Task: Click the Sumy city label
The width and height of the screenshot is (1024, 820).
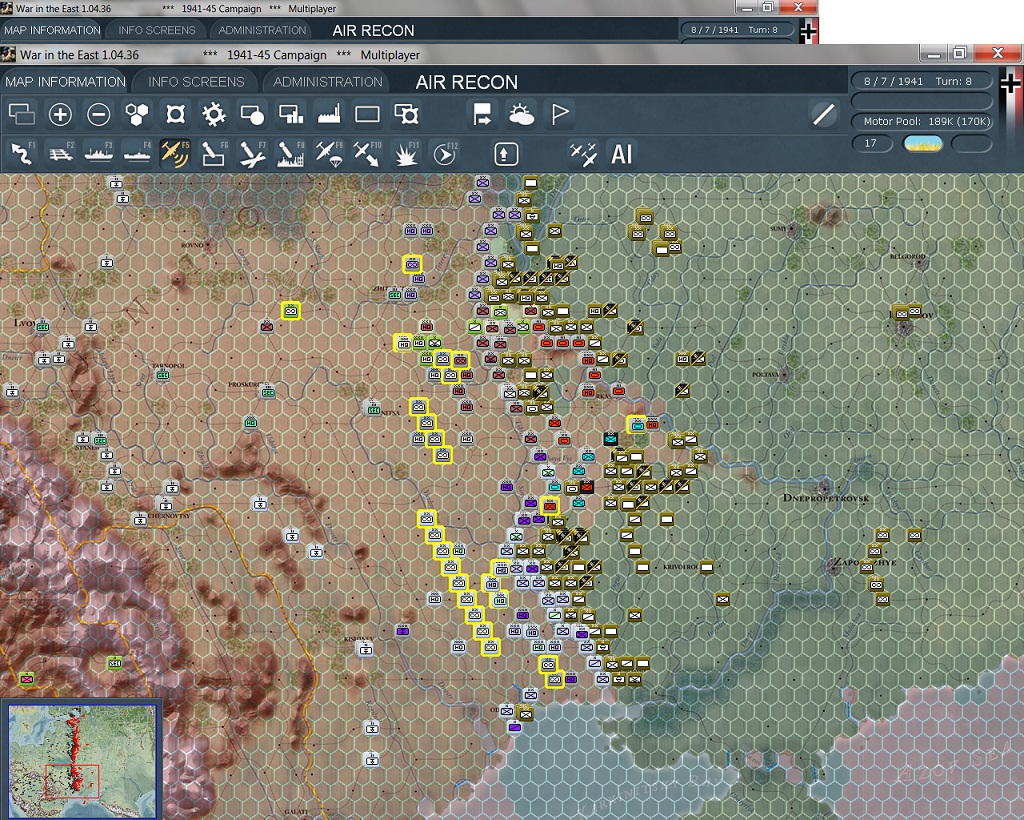Action: 778,229
